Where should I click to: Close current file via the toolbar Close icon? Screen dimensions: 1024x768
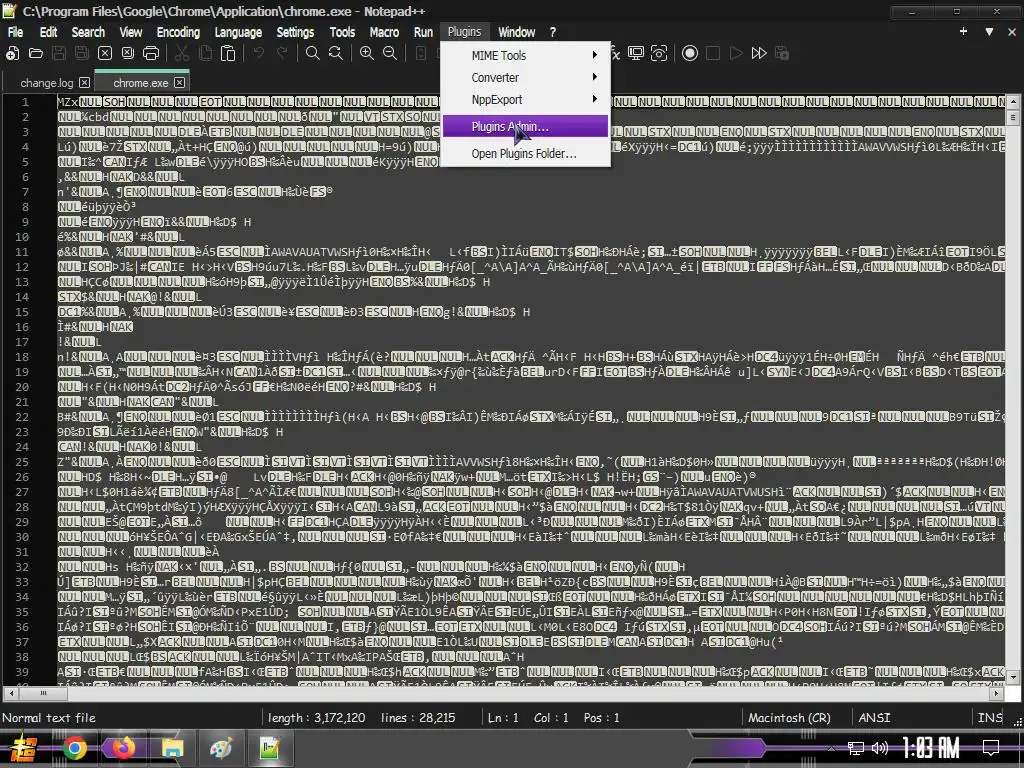(x=104, y=54)
